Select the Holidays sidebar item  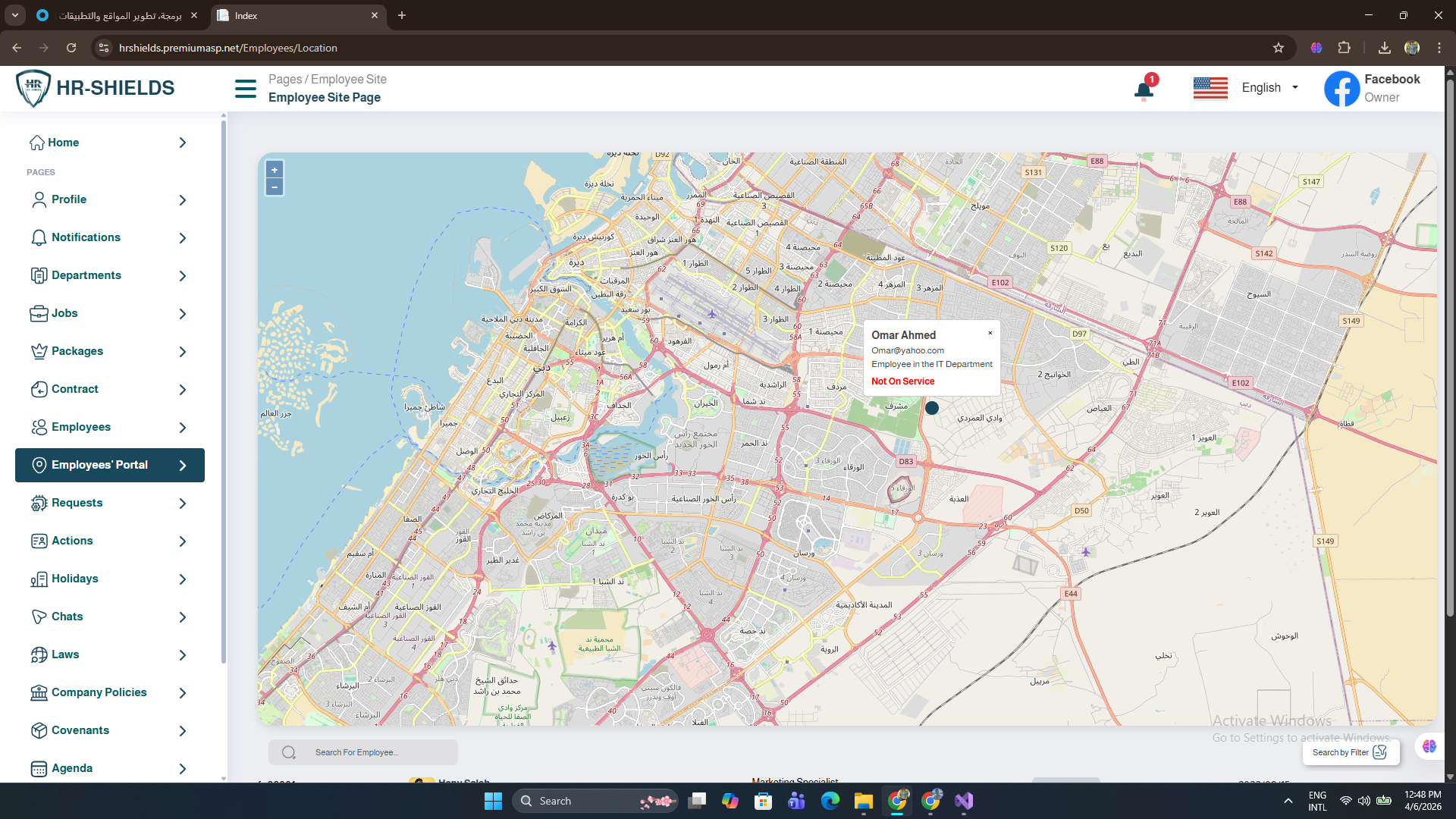tap(74, 579)
